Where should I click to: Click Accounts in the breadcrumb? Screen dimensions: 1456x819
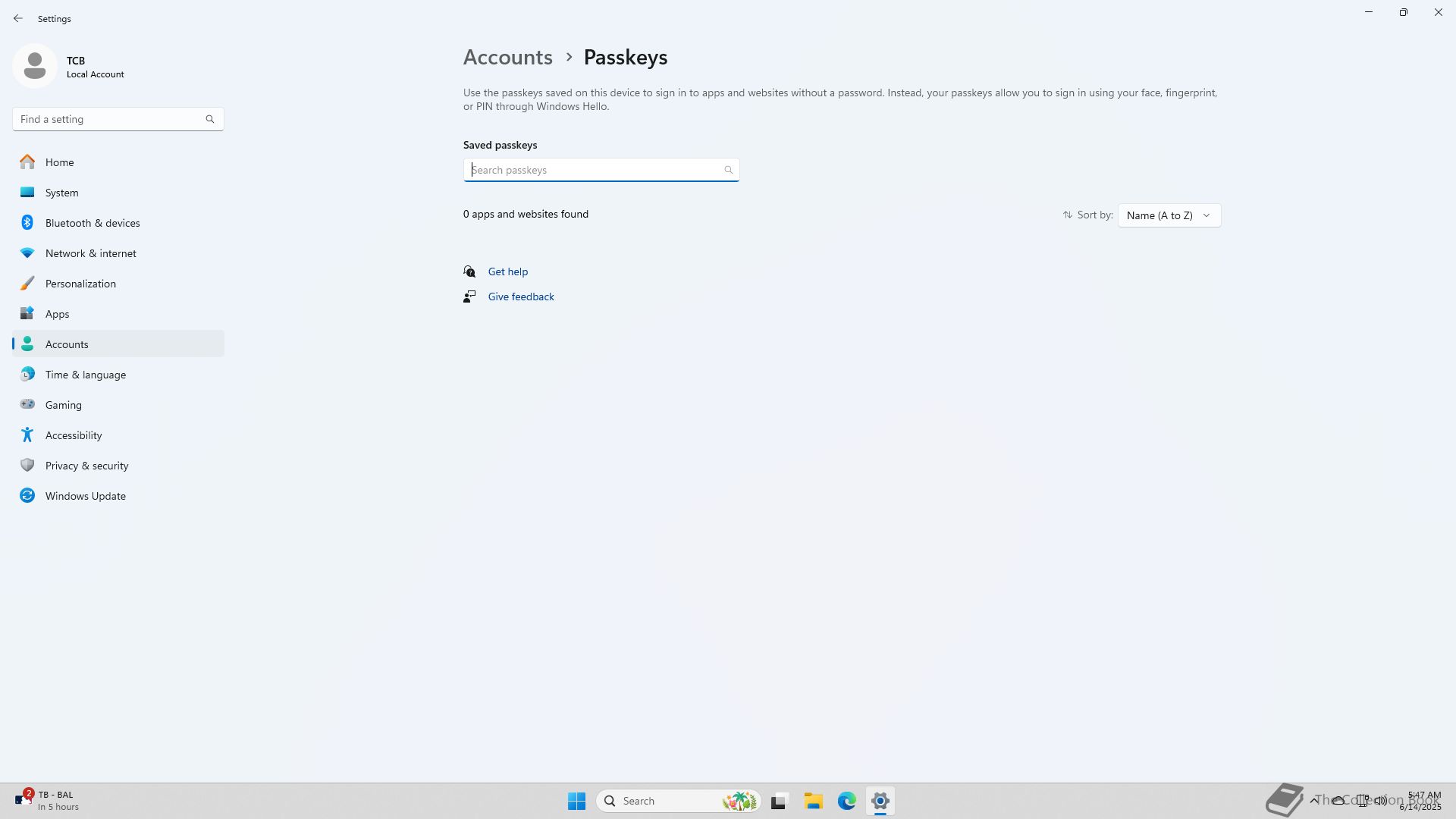(x=507, y=58)
